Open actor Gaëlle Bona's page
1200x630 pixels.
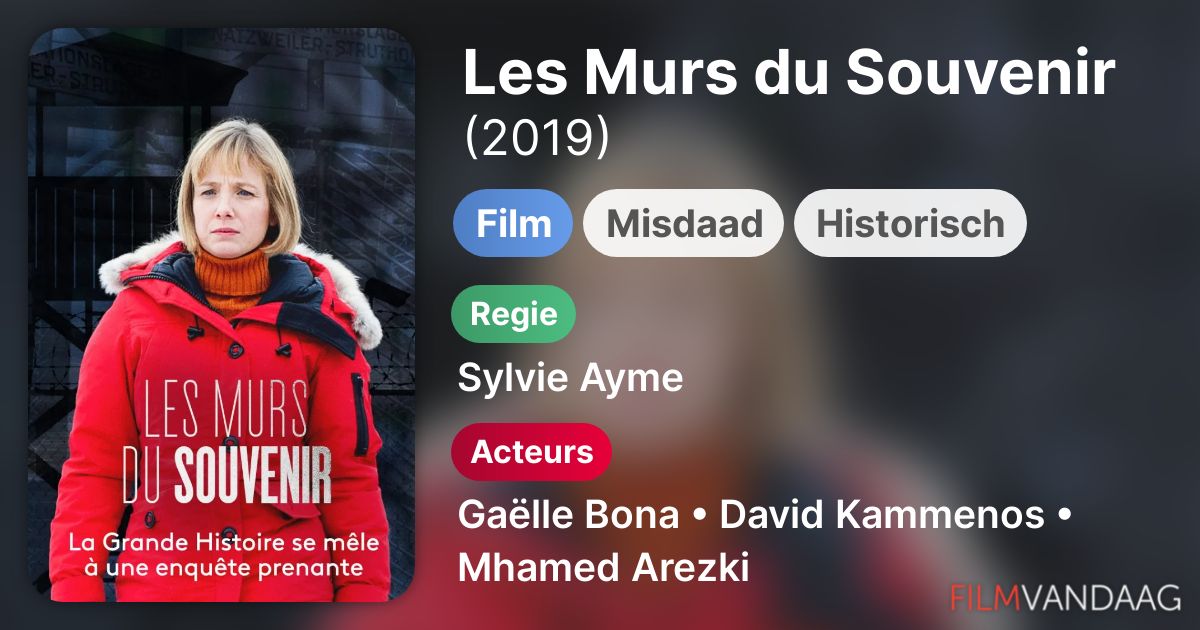point(567,516)
